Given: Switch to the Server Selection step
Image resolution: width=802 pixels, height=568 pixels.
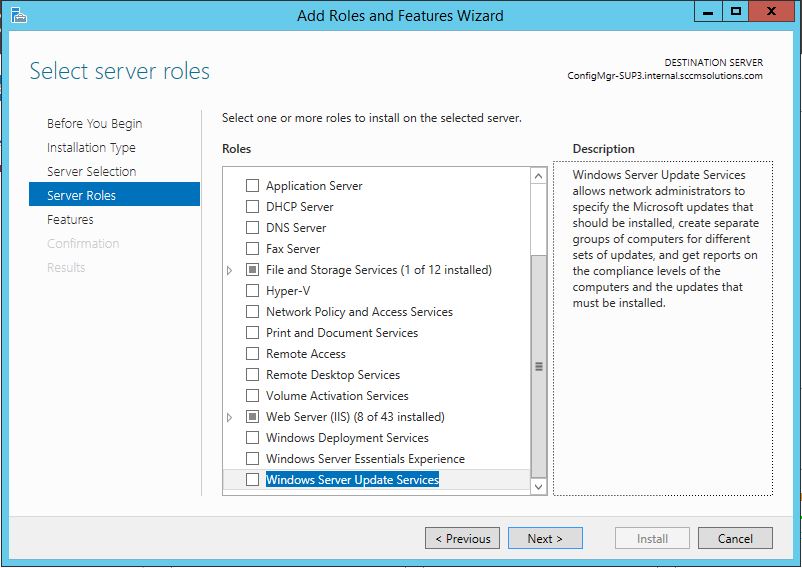Looking at the screenshot, I should pyautogui.click(x=91, y=172).
